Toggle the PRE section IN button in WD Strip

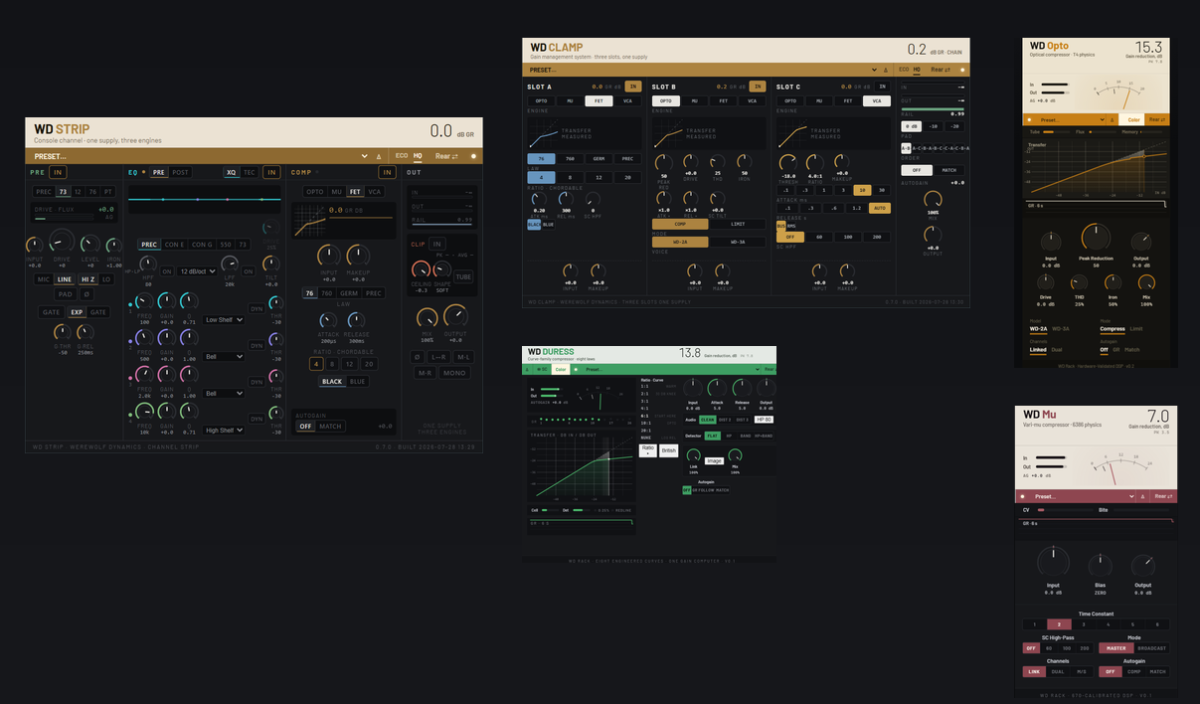[58, 172]
